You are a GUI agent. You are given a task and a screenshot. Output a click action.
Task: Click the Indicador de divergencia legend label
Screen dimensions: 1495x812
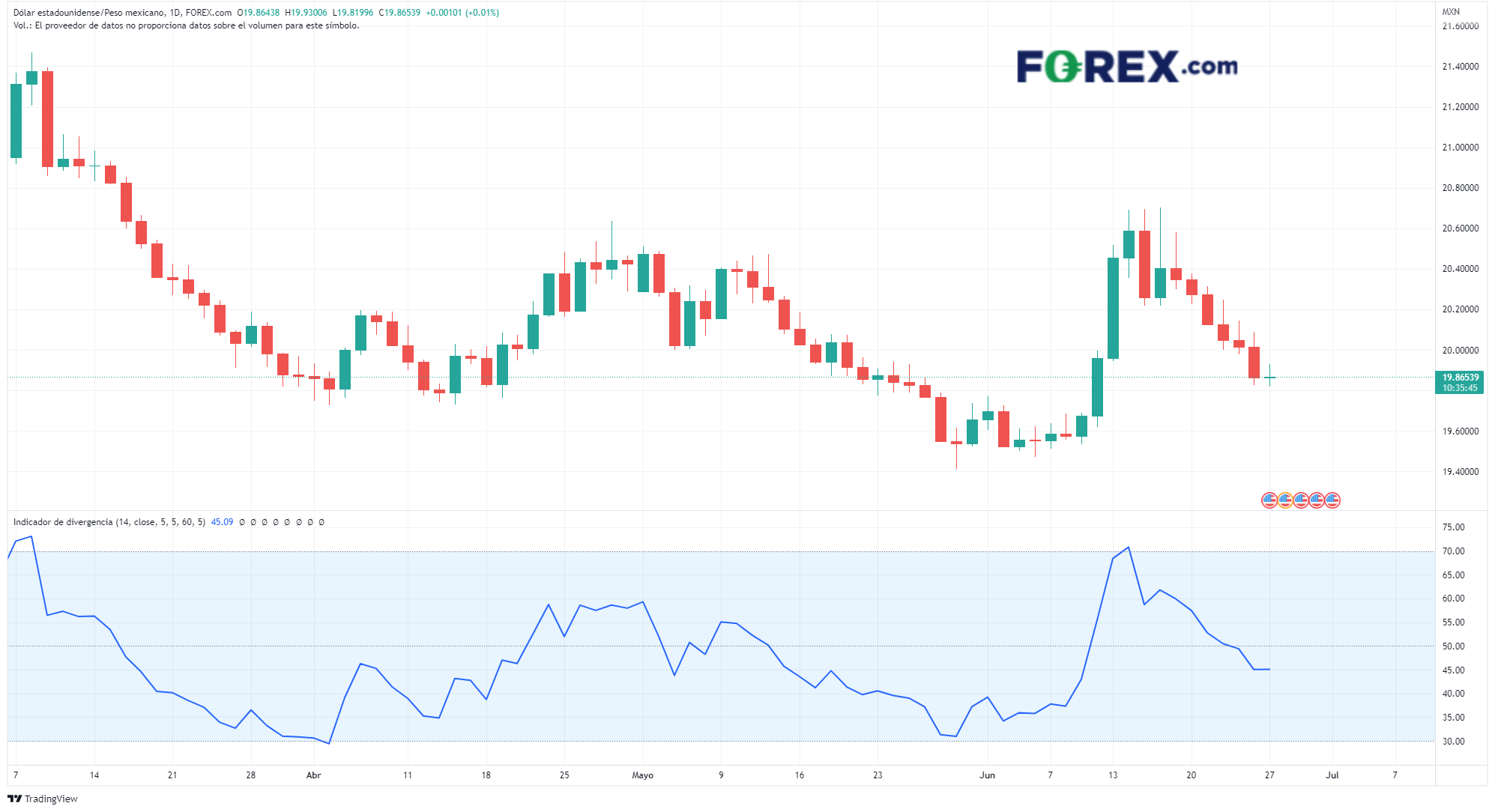point(109,522)
